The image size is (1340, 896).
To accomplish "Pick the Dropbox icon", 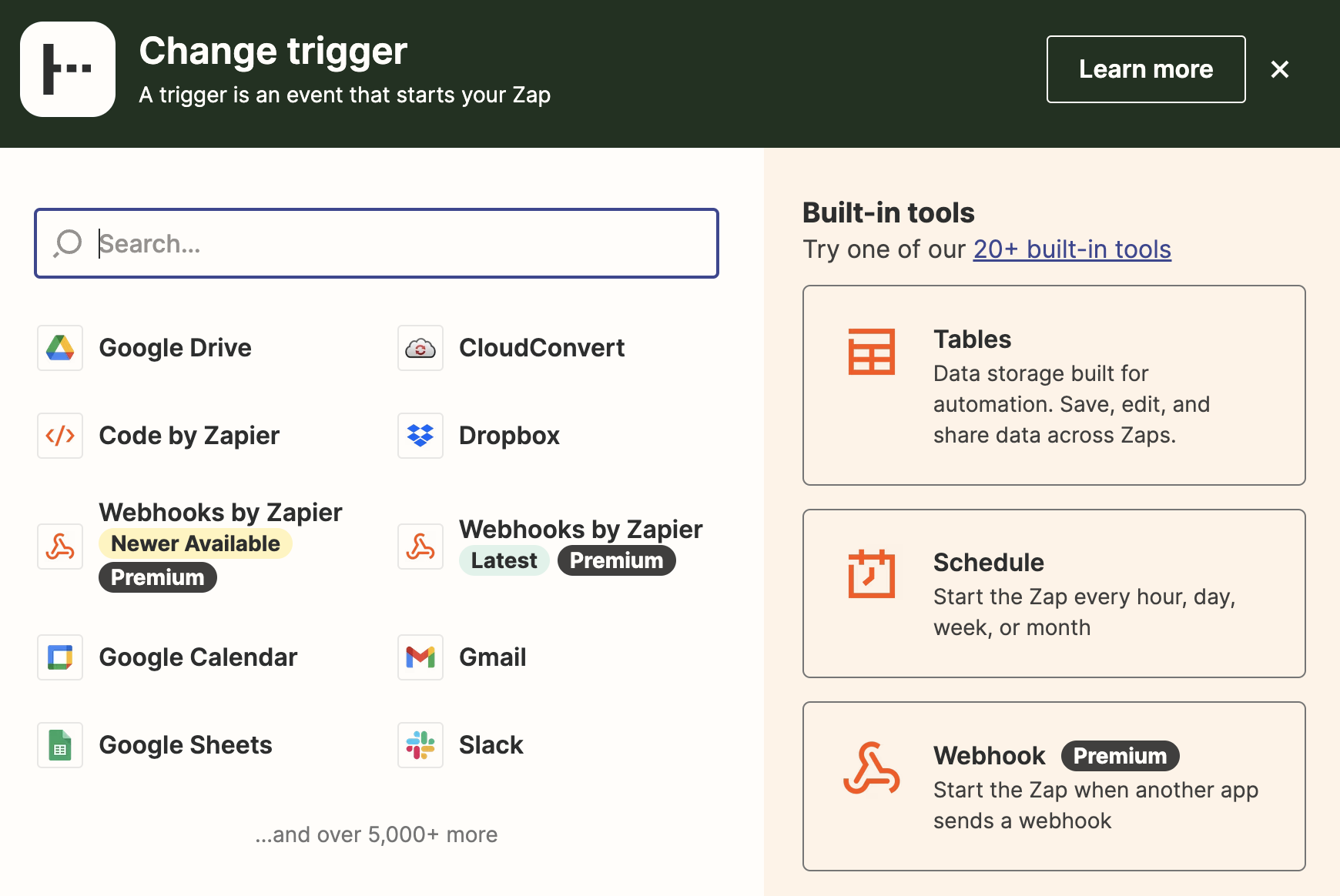I will coord(420,436).
